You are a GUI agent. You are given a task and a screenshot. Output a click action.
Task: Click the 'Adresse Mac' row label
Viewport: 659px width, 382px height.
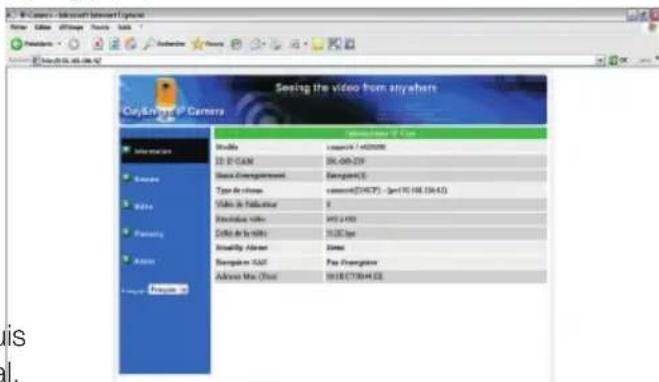tap(246, 277)
